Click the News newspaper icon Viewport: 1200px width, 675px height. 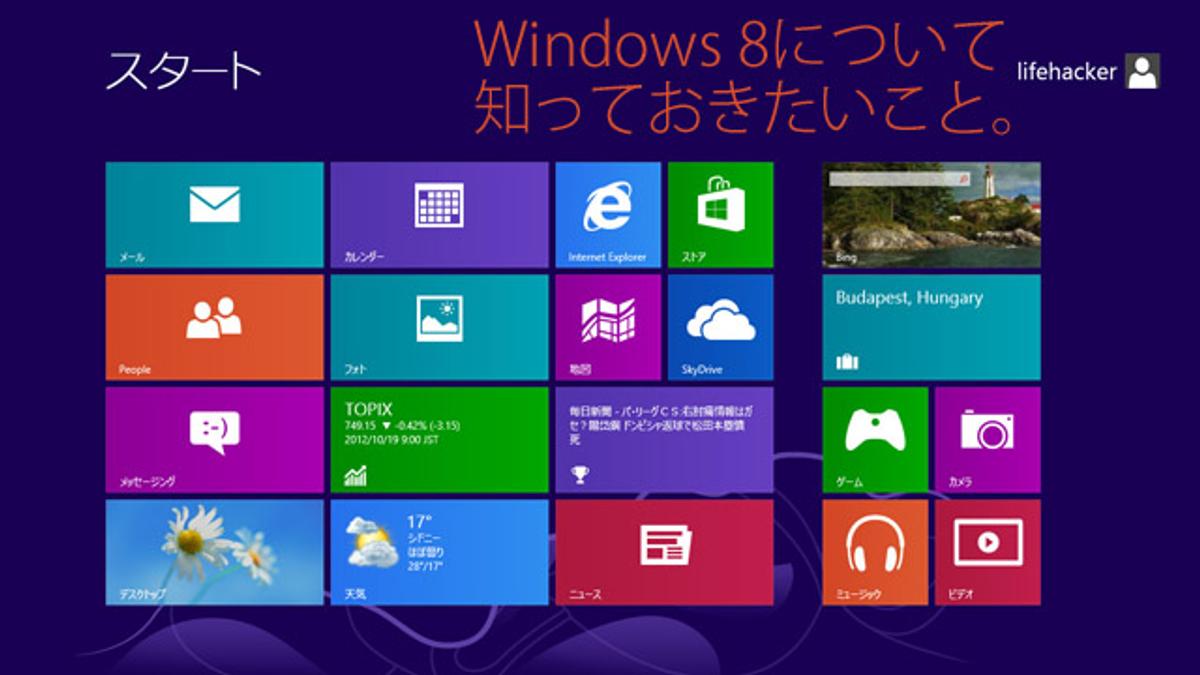pos(665,546)
